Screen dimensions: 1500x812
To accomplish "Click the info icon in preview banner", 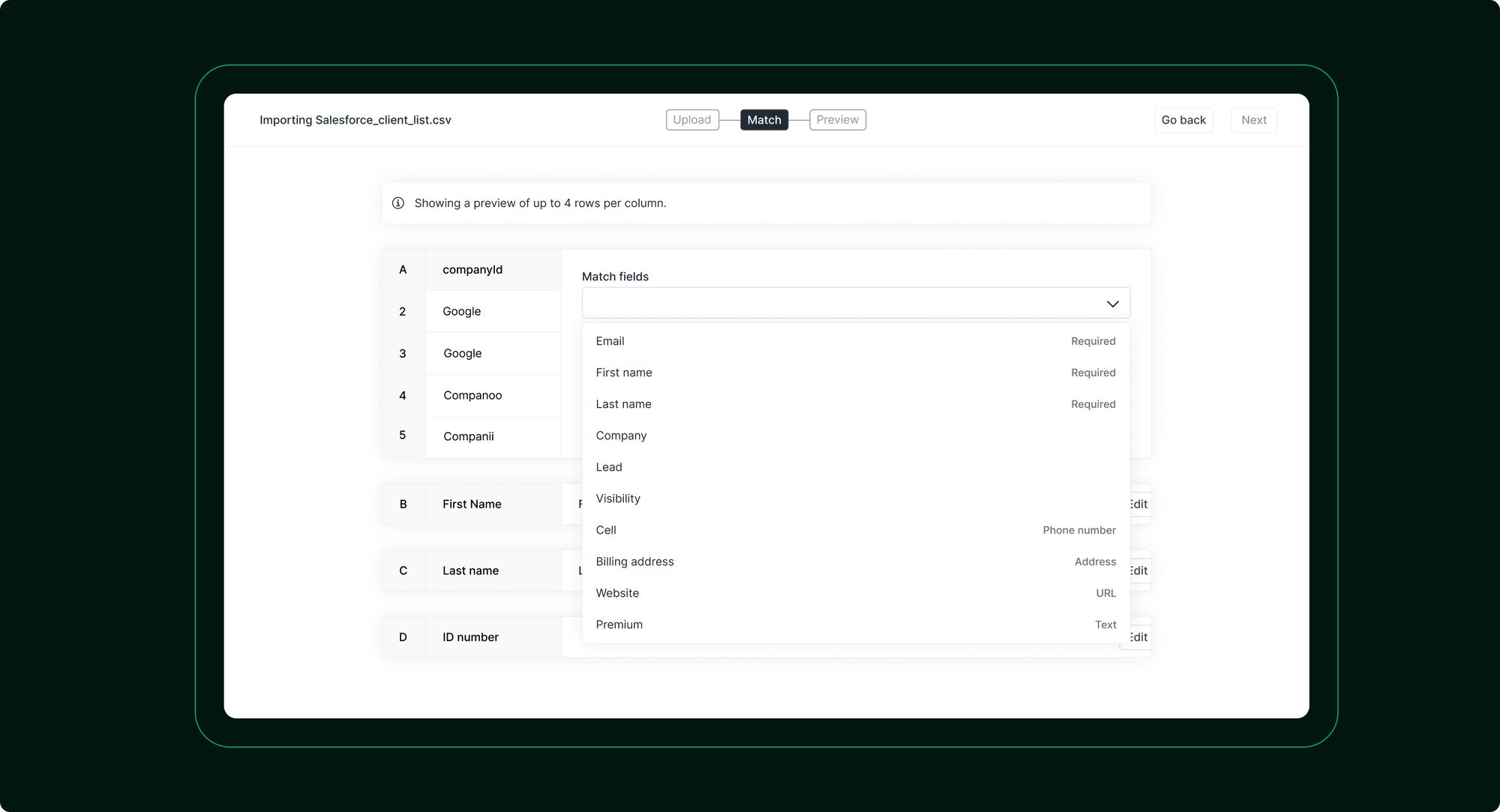I will click(398, 203).
